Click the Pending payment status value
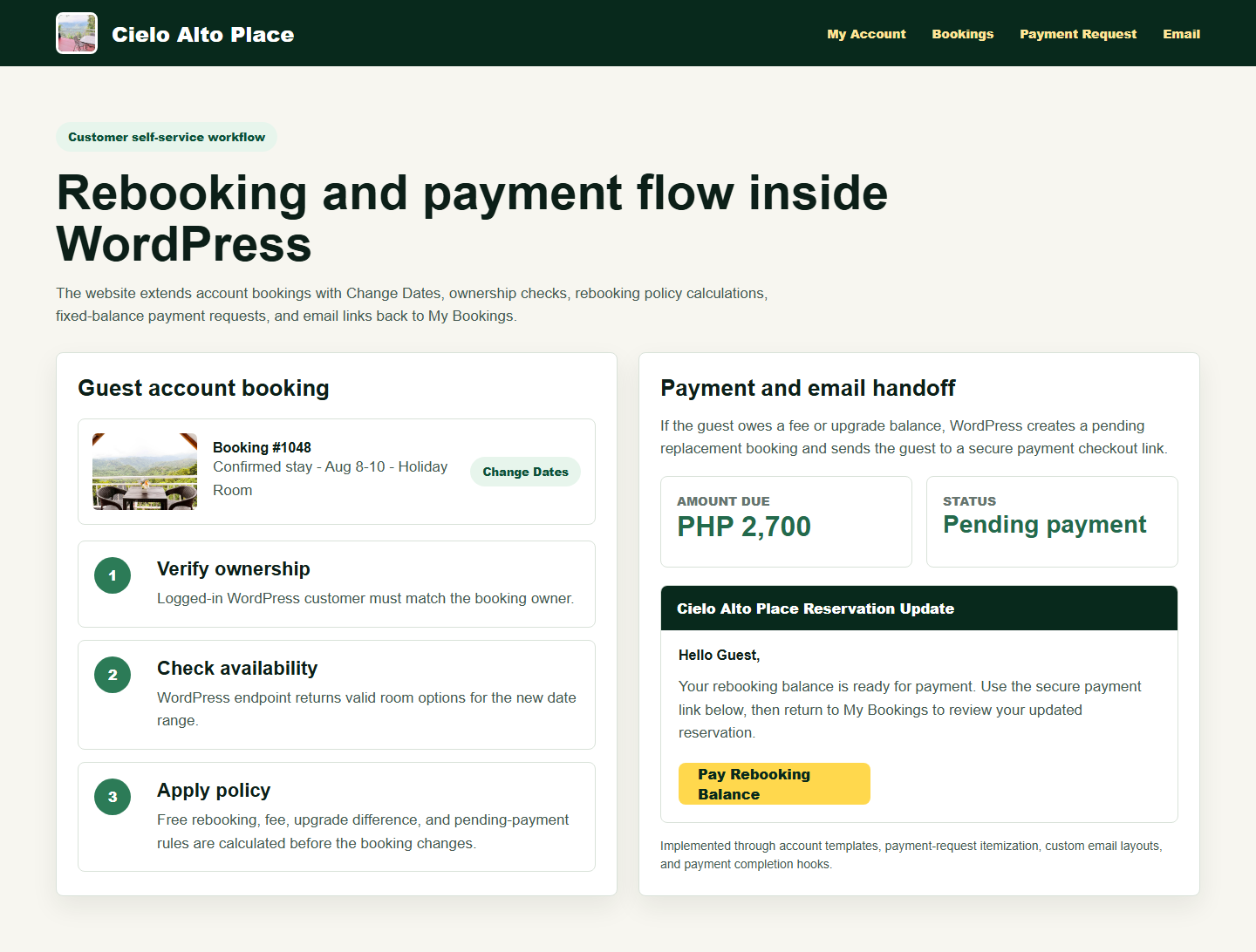The width and height of the screenshot is (1256, 952). click(1044, 525)
